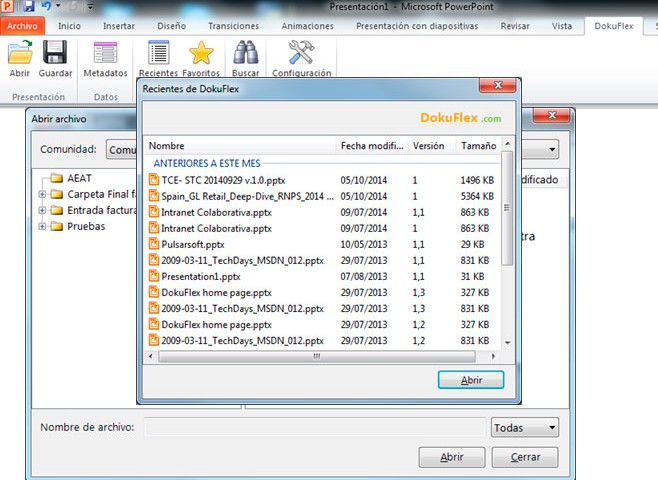Click icon of Spain_GL Retail_Deep-Dive file
The image size is (658, 480).
154,196
